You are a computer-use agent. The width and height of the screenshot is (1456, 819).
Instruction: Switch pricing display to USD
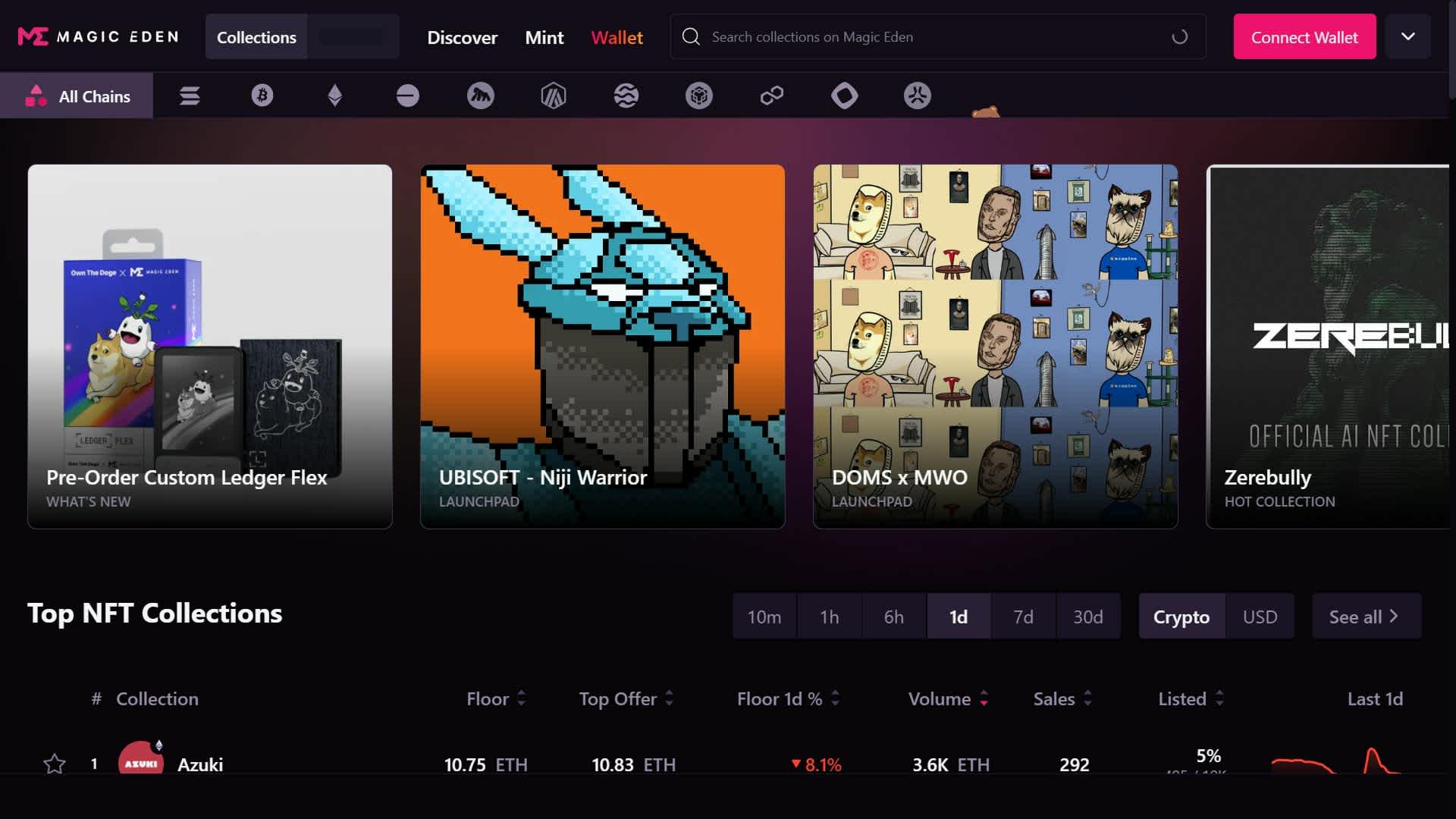pos(1260,617)
